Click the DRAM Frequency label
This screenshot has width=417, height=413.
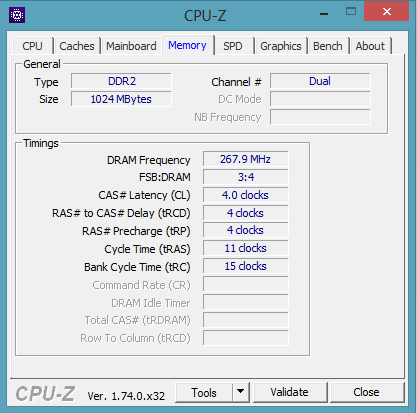click(149, 160)
